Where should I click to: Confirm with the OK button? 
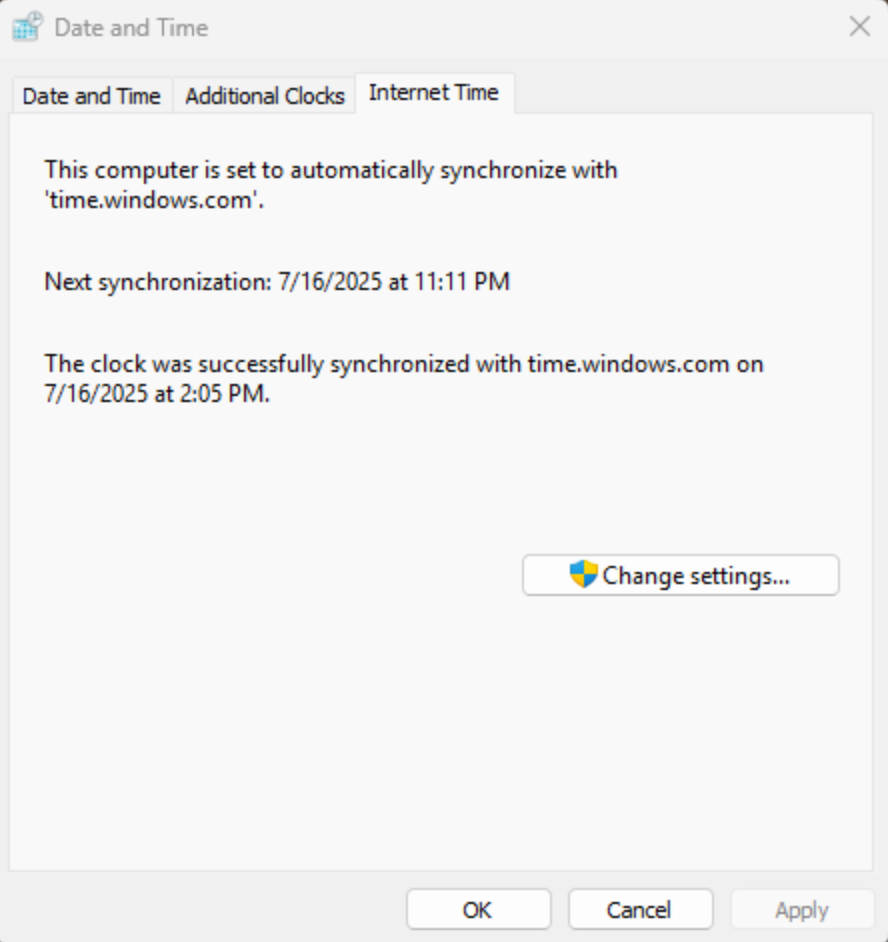click(478, 910)
